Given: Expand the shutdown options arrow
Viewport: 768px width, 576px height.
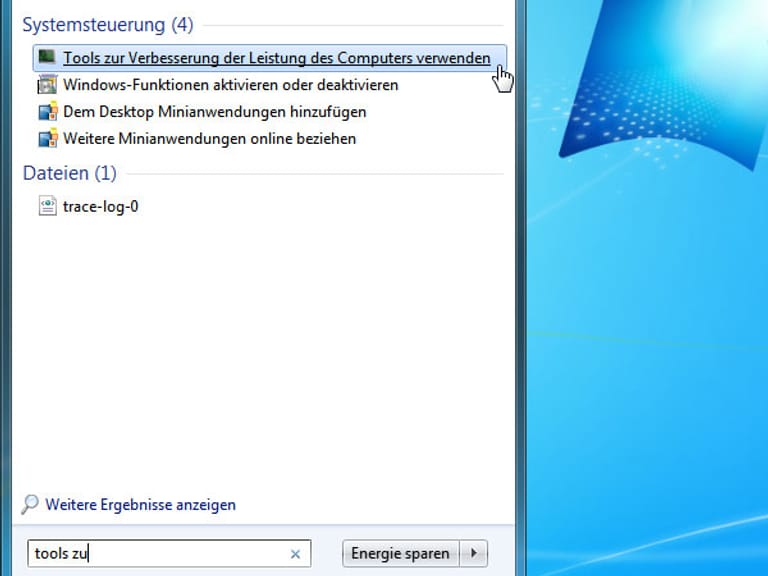Looking at the screenshot, I should coord(474,553).
